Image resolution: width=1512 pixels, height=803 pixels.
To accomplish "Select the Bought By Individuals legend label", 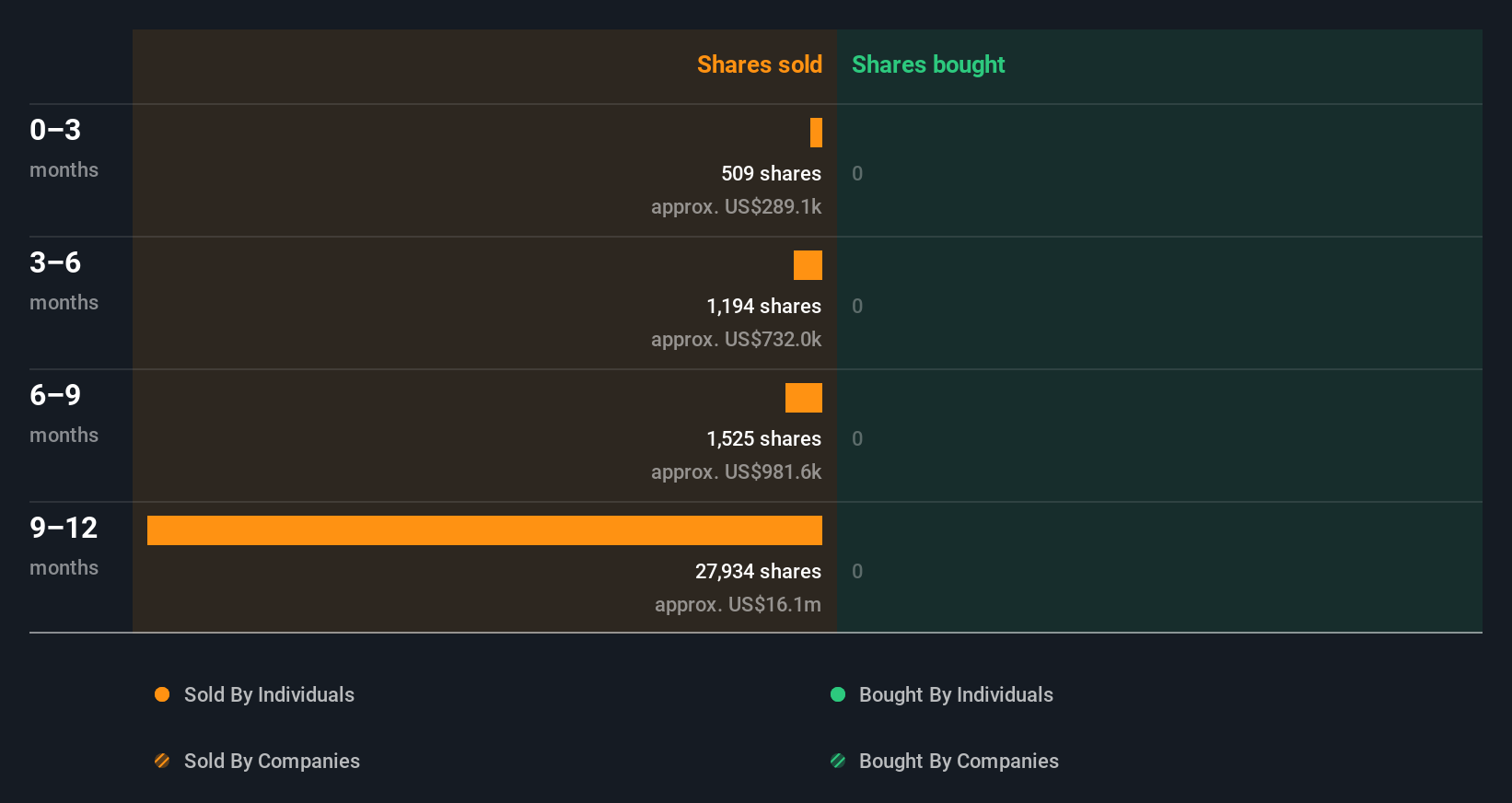I will [956, 694].
